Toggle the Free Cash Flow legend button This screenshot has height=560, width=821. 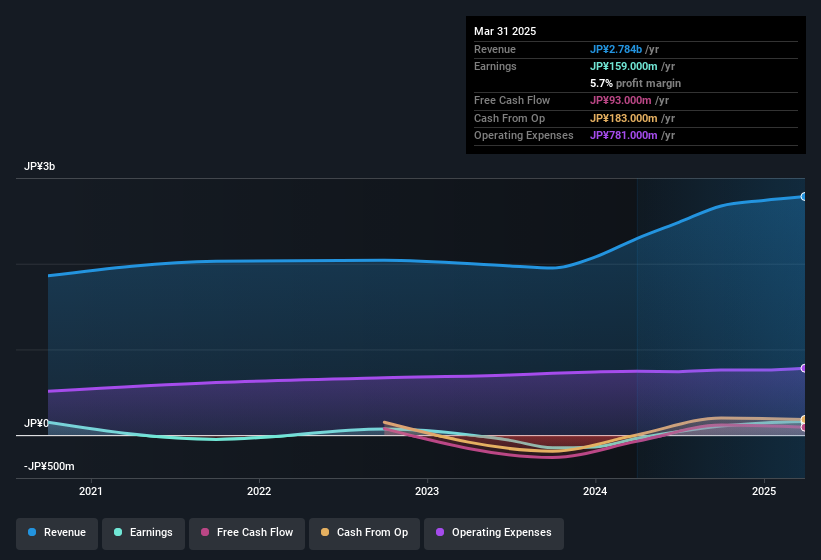pos(247,533)
